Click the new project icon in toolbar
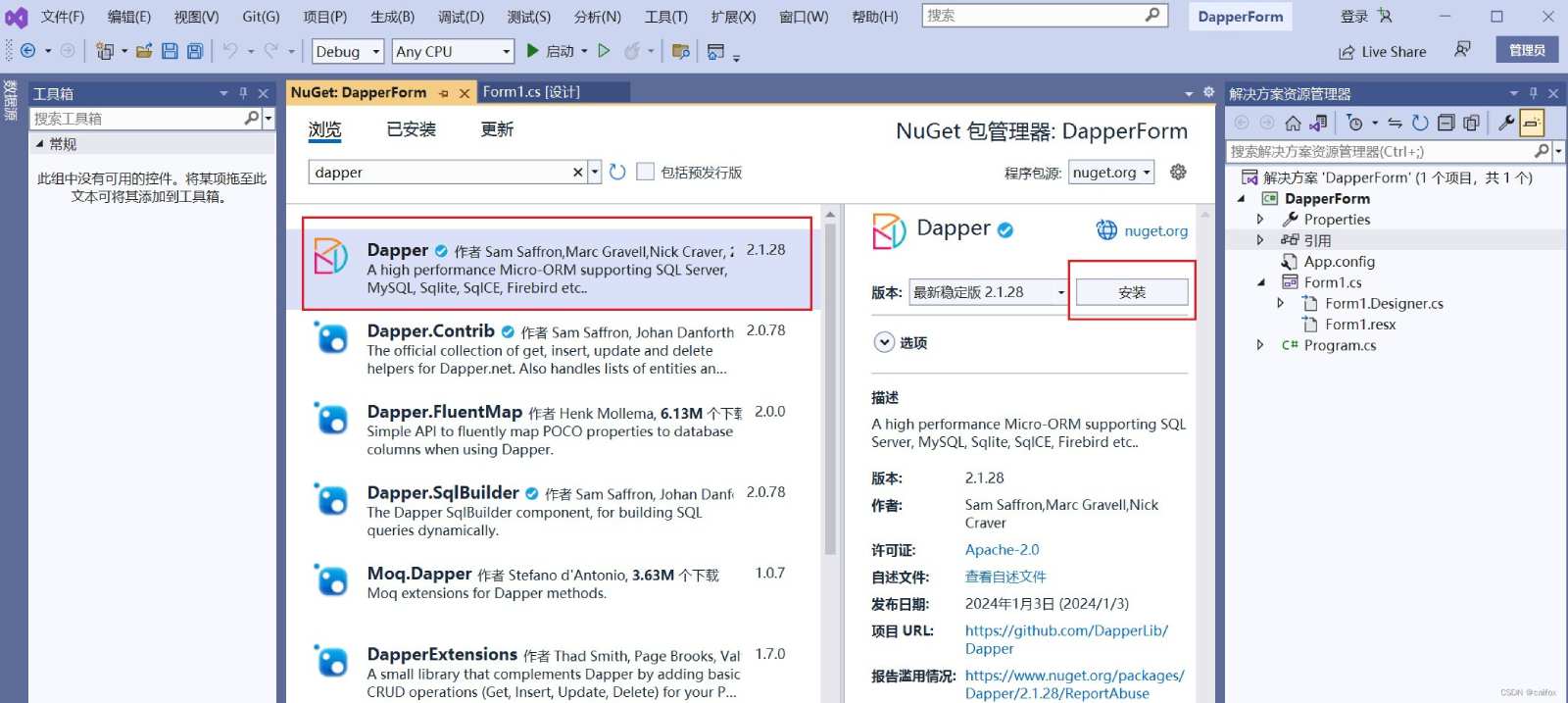Image resolution: width=1568 pixels, height=703 pixels. pyautogui.click(x=105, y=51)
